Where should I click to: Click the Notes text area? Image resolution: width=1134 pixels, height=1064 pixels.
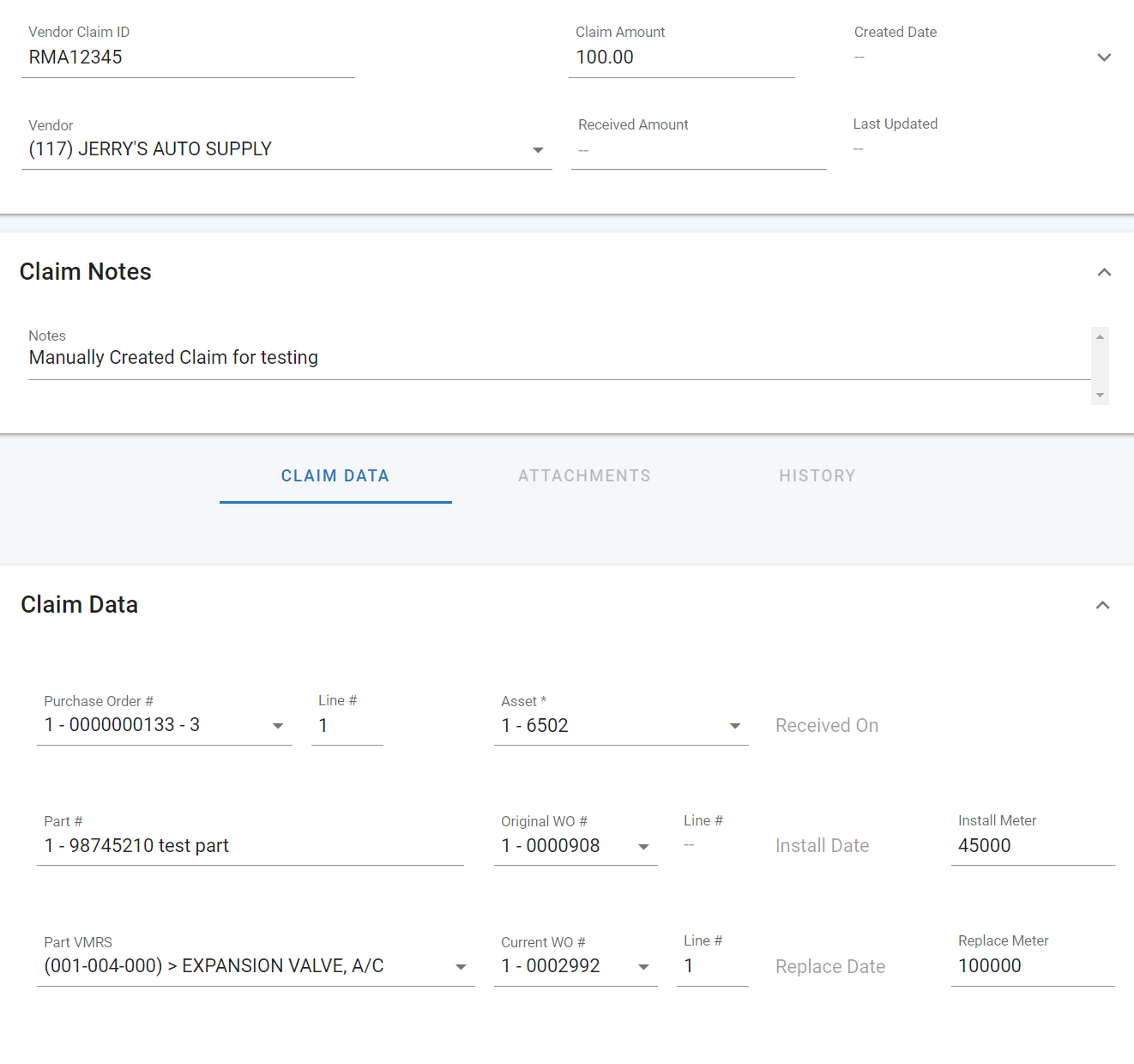[558, 358]
